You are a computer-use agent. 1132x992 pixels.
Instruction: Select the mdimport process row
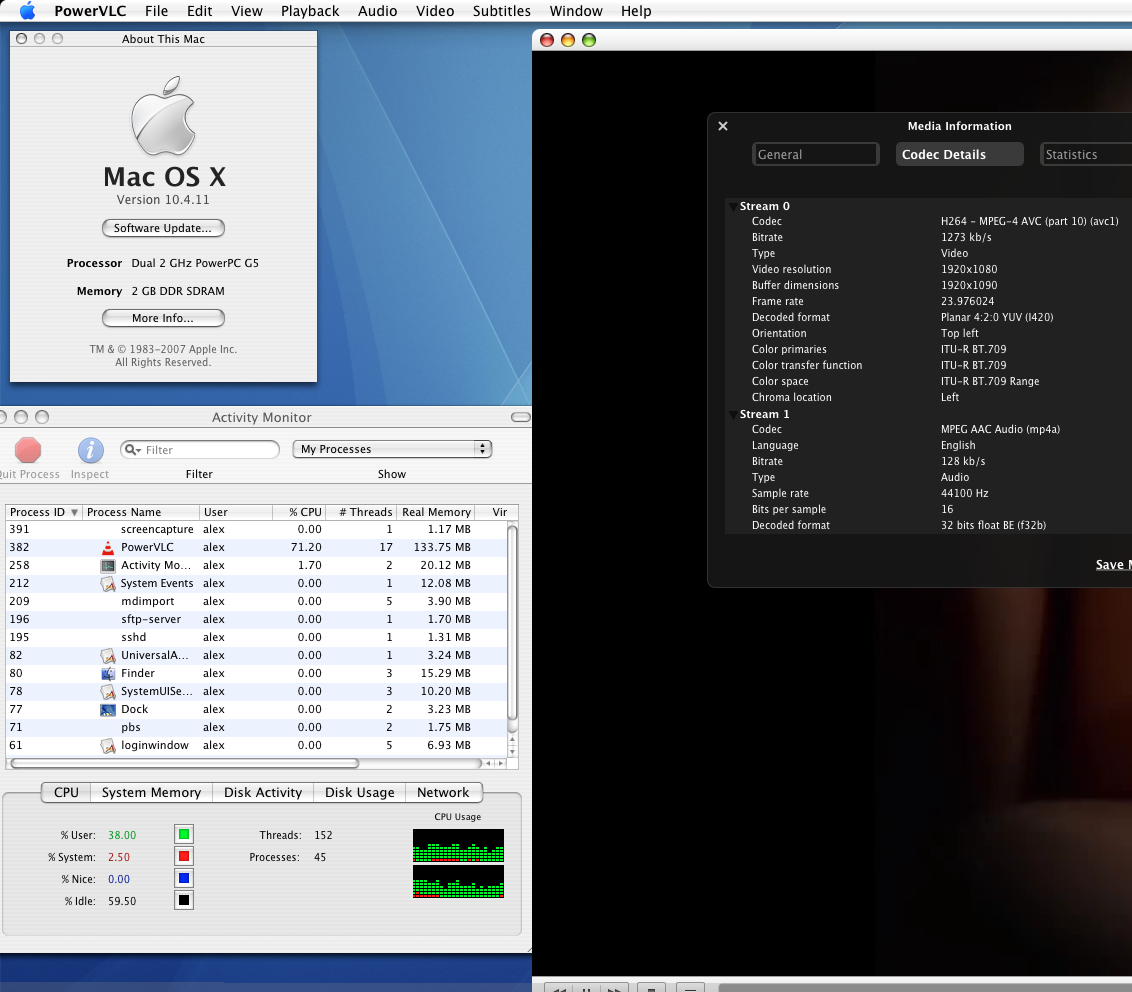tap(256, 601)
